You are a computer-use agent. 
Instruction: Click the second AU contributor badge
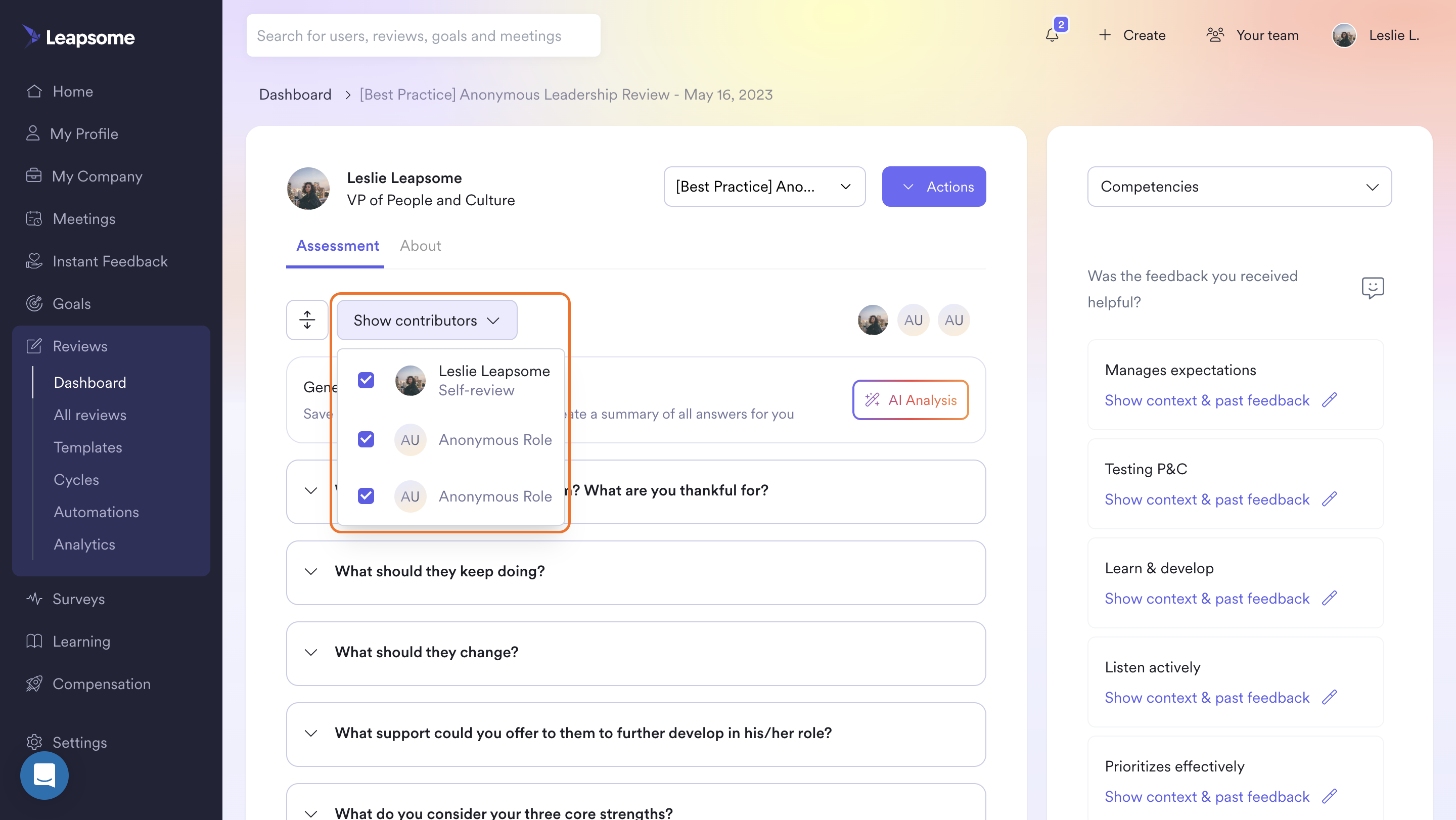click(x=953, y=320)
